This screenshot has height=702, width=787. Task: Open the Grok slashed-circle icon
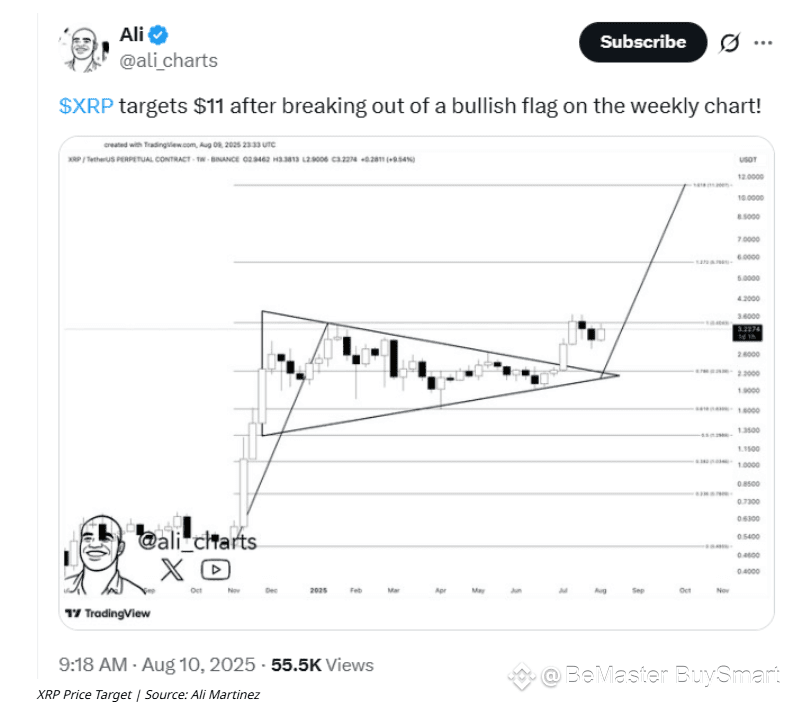(x=729, y=43)
